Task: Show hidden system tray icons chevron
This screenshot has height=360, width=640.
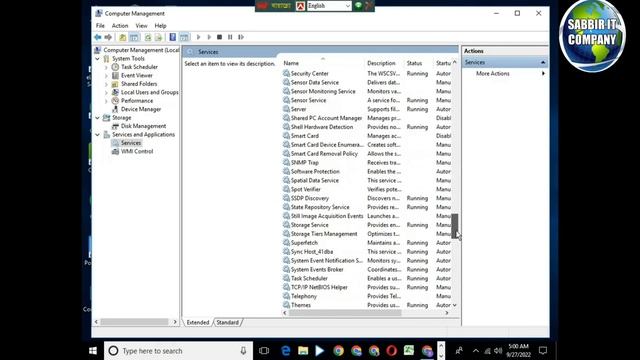Action: coord(476,351)
